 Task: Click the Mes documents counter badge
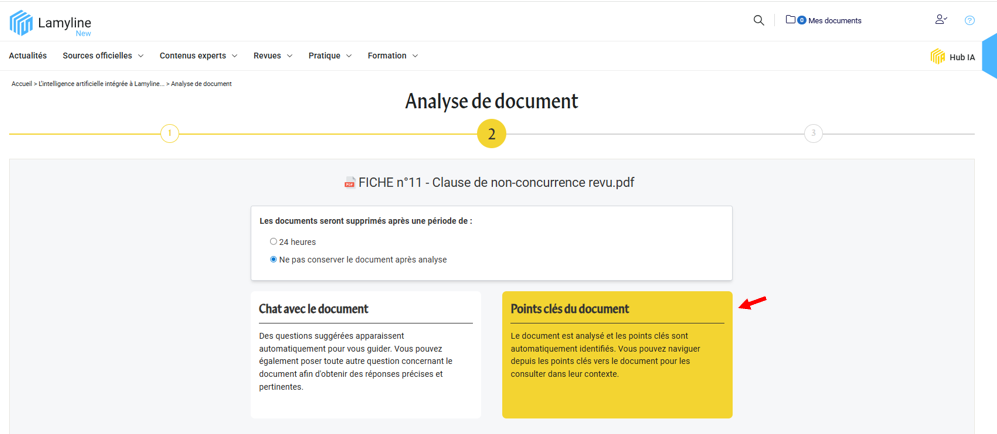point(801,20)
